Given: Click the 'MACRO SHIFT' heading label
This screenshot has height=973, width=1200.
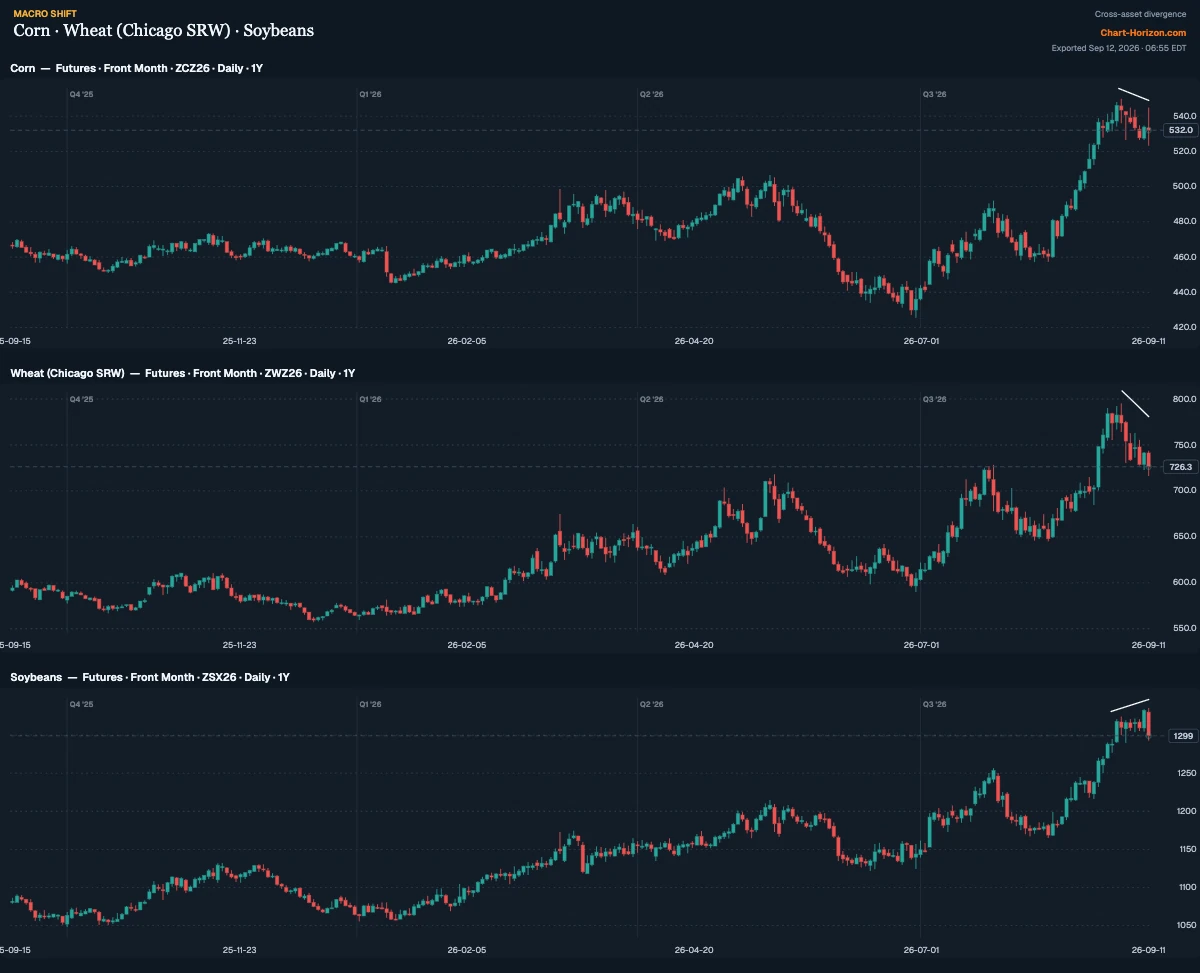Looking at the screenshot, I should pos(45,14).
